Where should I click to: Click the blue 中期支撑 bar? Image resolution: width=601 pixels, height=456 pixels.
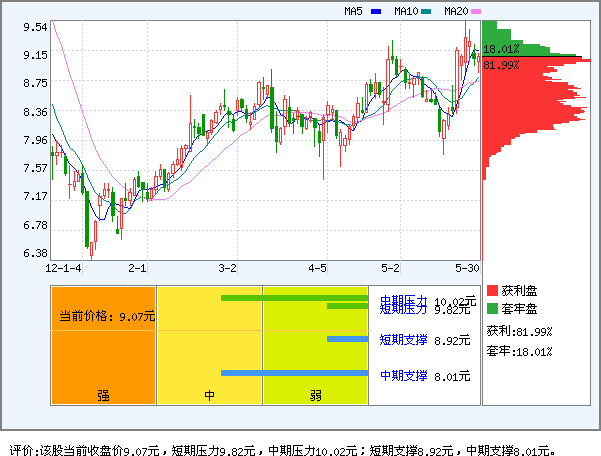click(294, 373)
